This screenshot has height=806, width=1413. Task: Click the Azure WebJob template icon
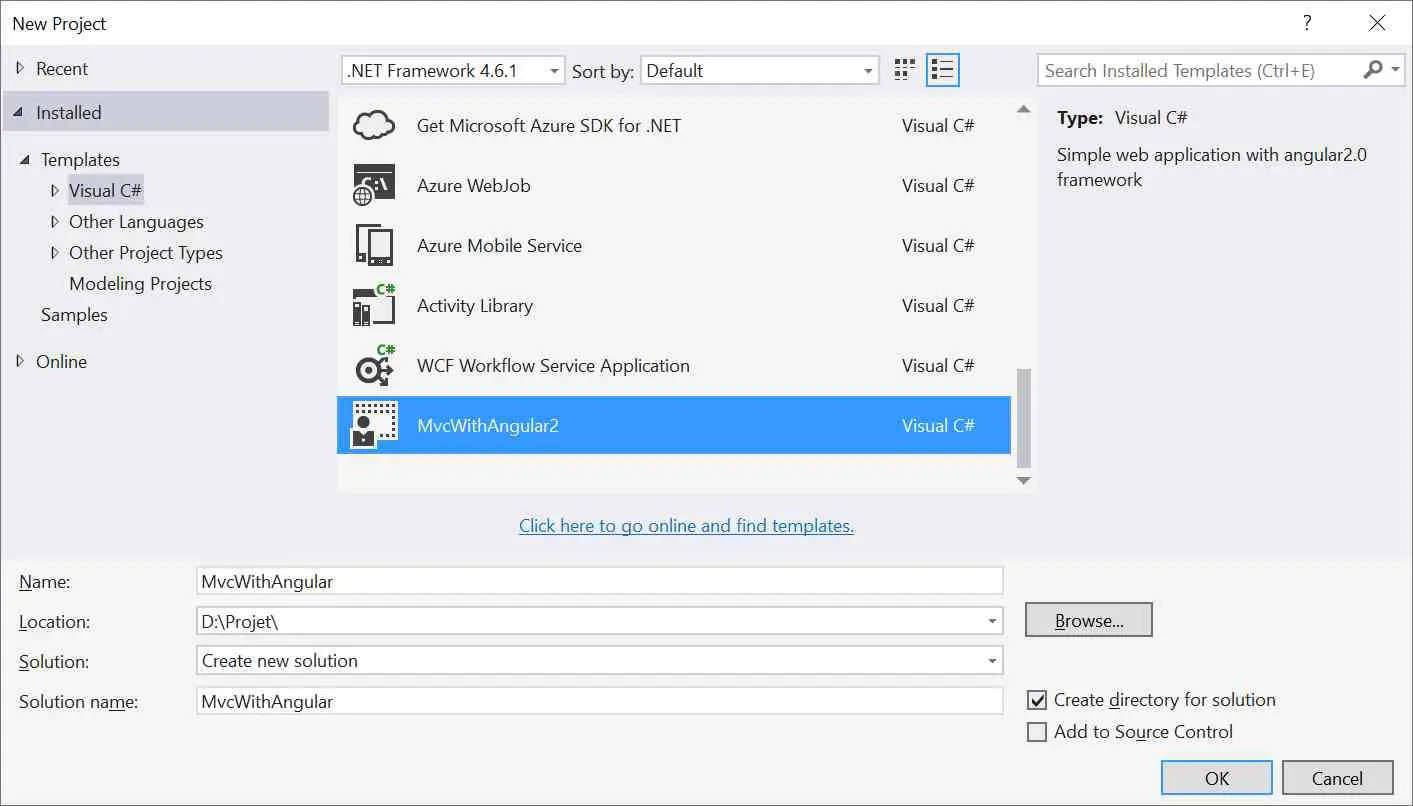pos(375,185)
